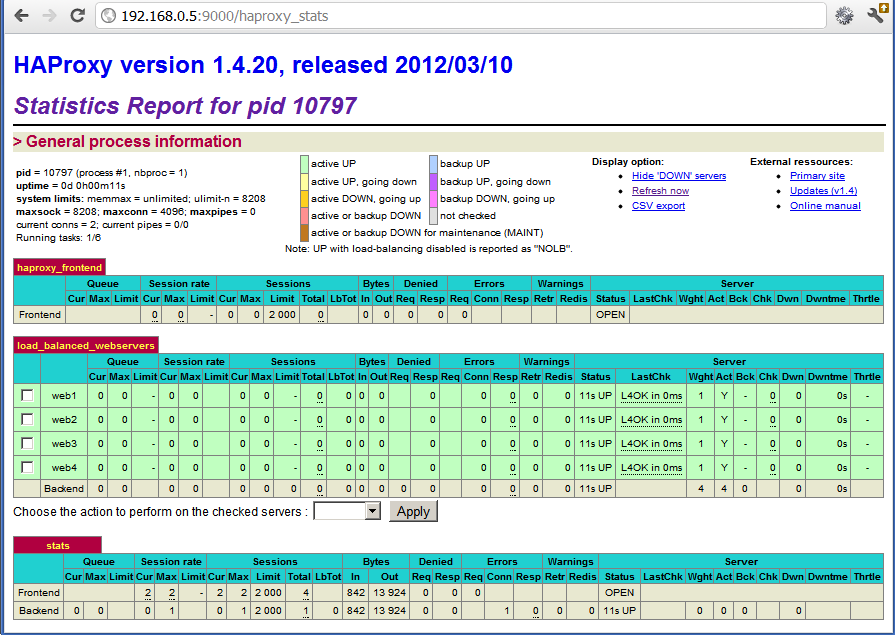895x635 pixels.
Task: Click the 'active or backup DOWN' color swatch
Action: pyautogui.click(x=304, y=216)
